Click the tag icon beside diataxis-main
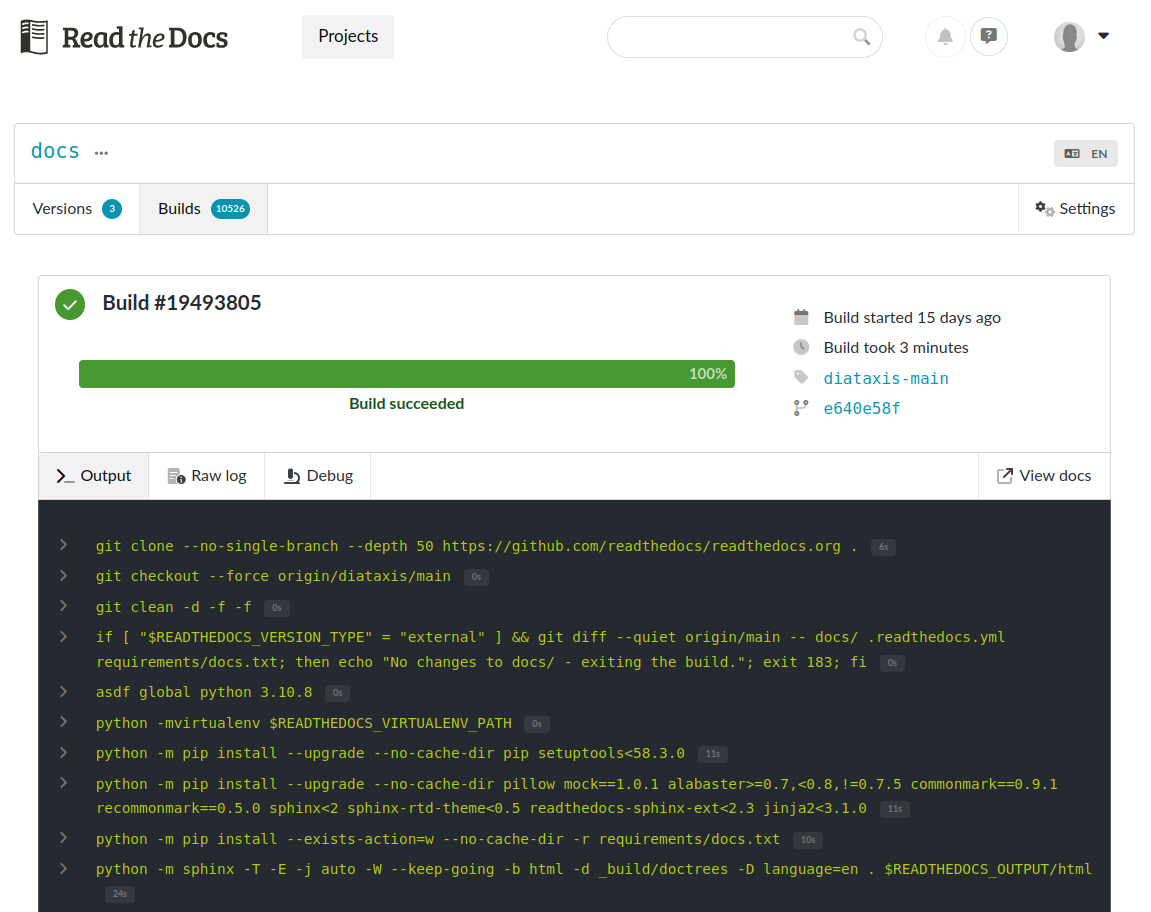This screenshot has height=912, width=1151. pos(801,377)
